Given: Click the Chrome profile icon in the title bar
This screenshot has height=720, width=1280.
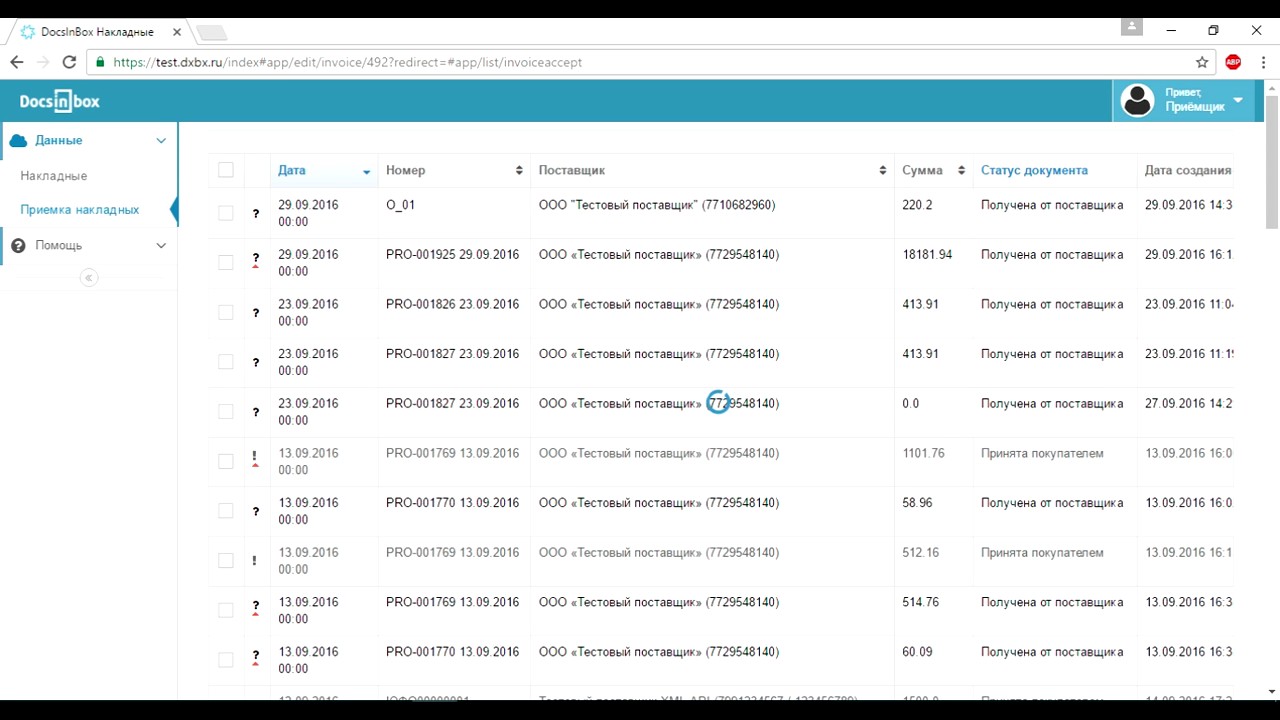Looking at the screenshot, I should pyautogui.click(x=1131, y=28).
